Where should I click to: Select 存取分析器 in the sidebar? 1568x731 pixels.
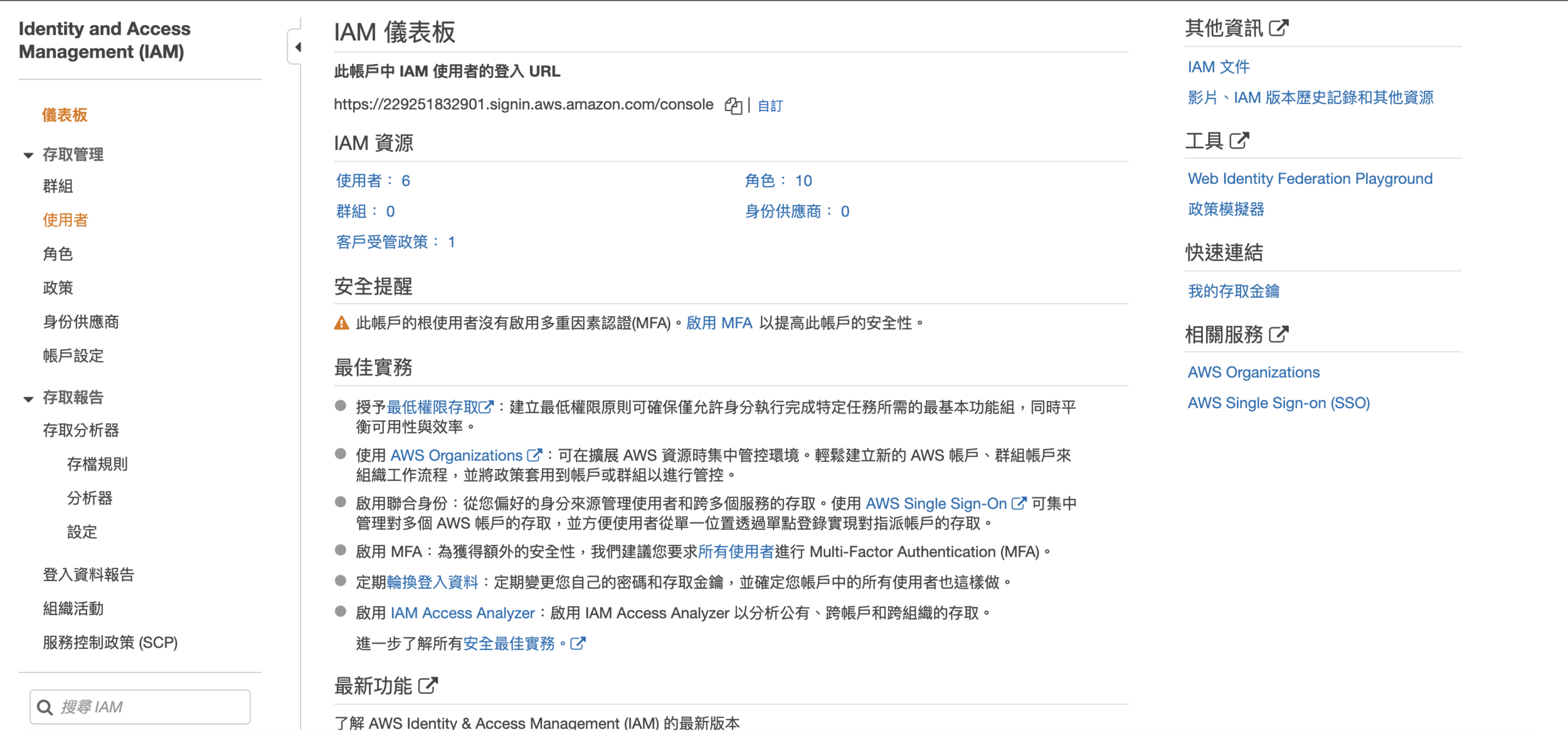[x=81, y=431]
